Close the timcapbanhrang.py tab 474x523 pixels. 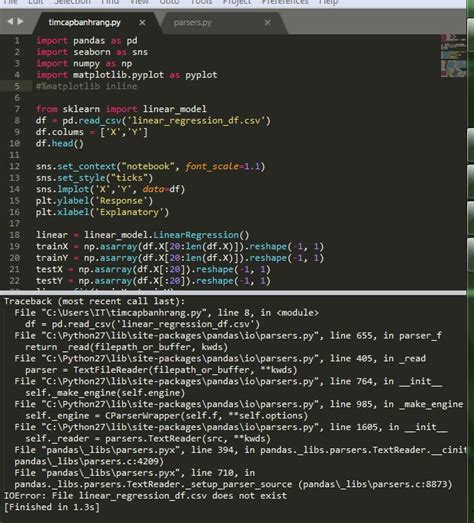(x=142, y=23)
